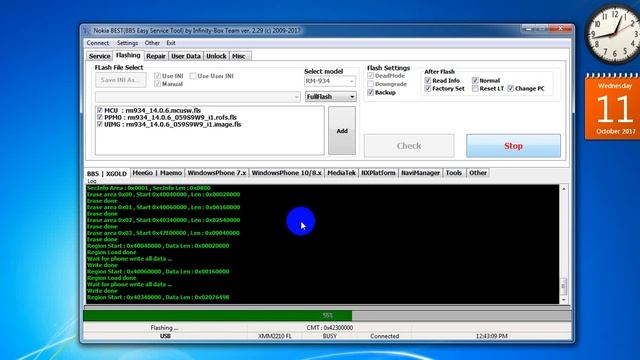Screen dimensions: 640x360
Task: Click the 'Flashing ...' status text
Action: (x=164, y=327)
